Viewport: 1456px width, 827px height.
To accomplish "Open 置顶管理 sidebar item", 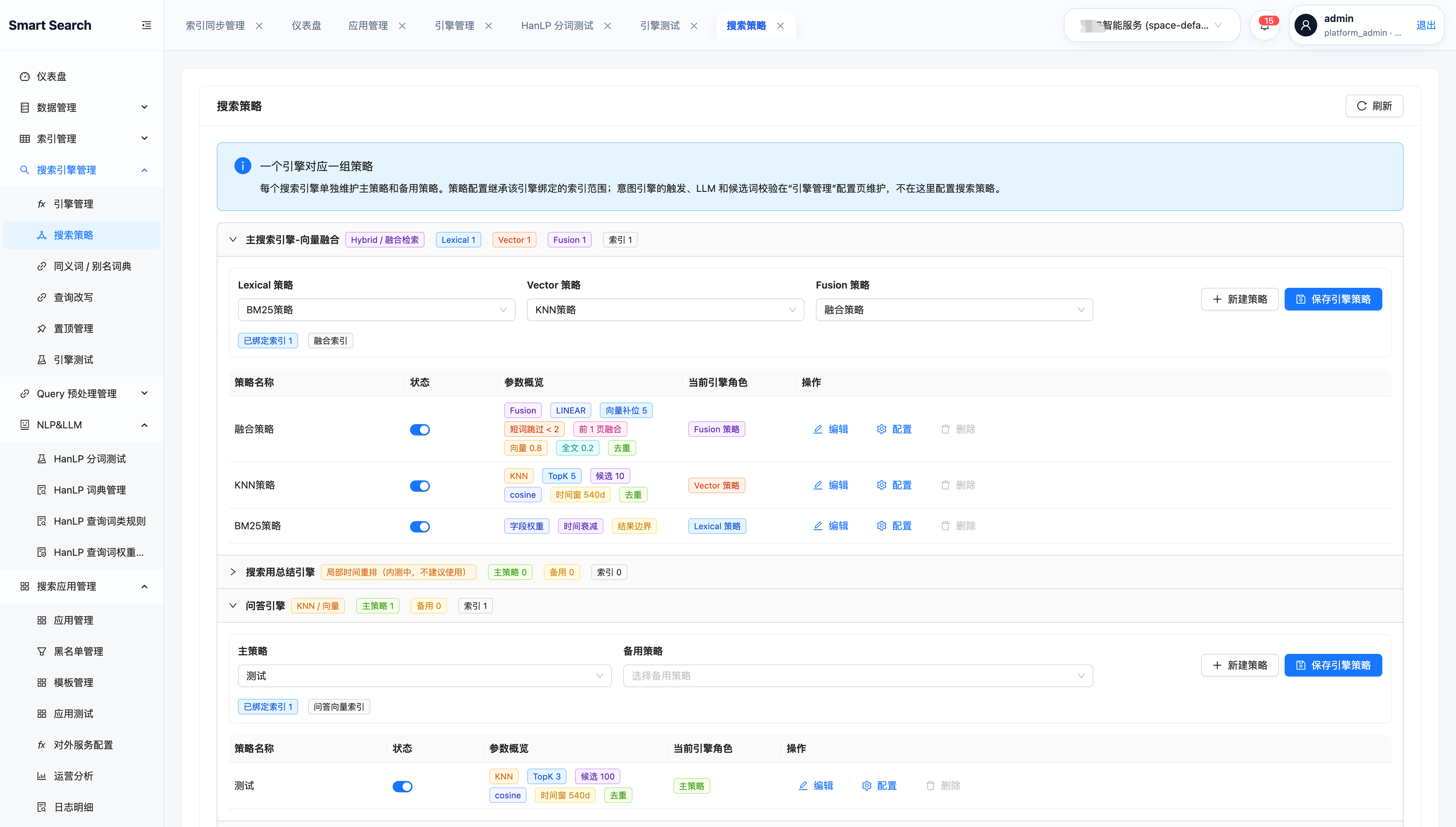I will (82, 328).
